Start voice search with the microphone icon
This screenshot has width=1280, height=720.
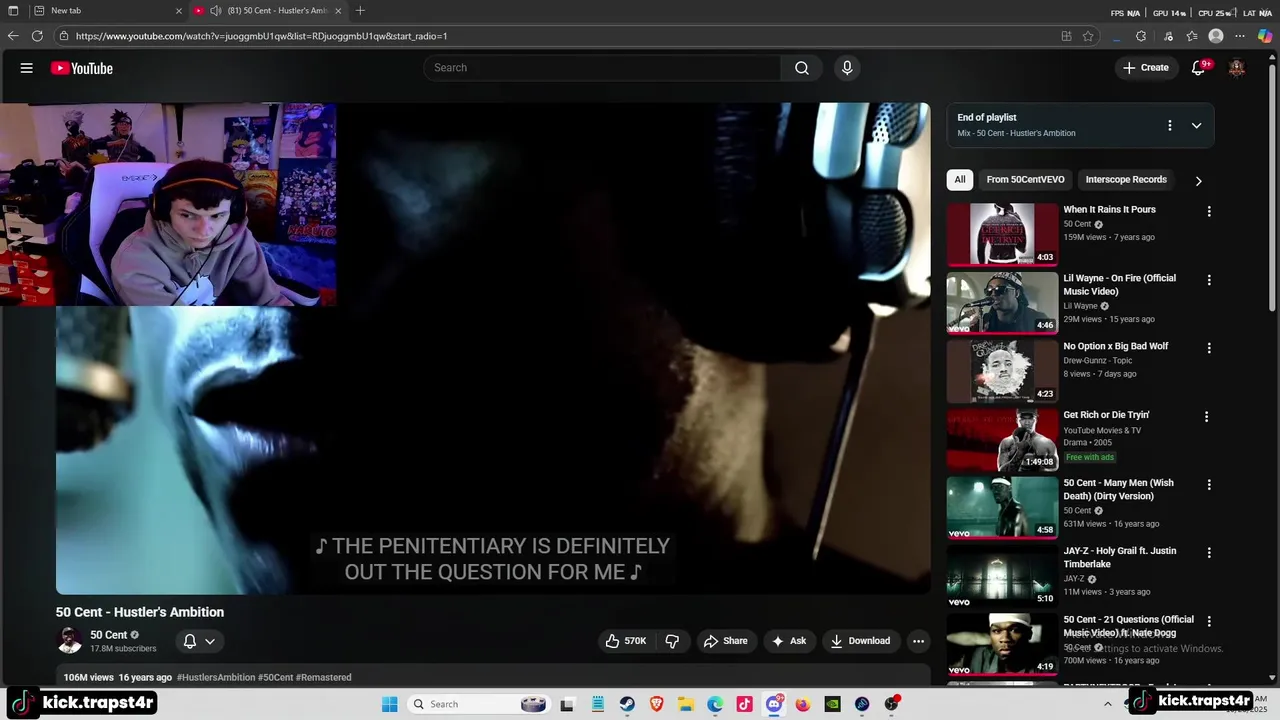847,68
